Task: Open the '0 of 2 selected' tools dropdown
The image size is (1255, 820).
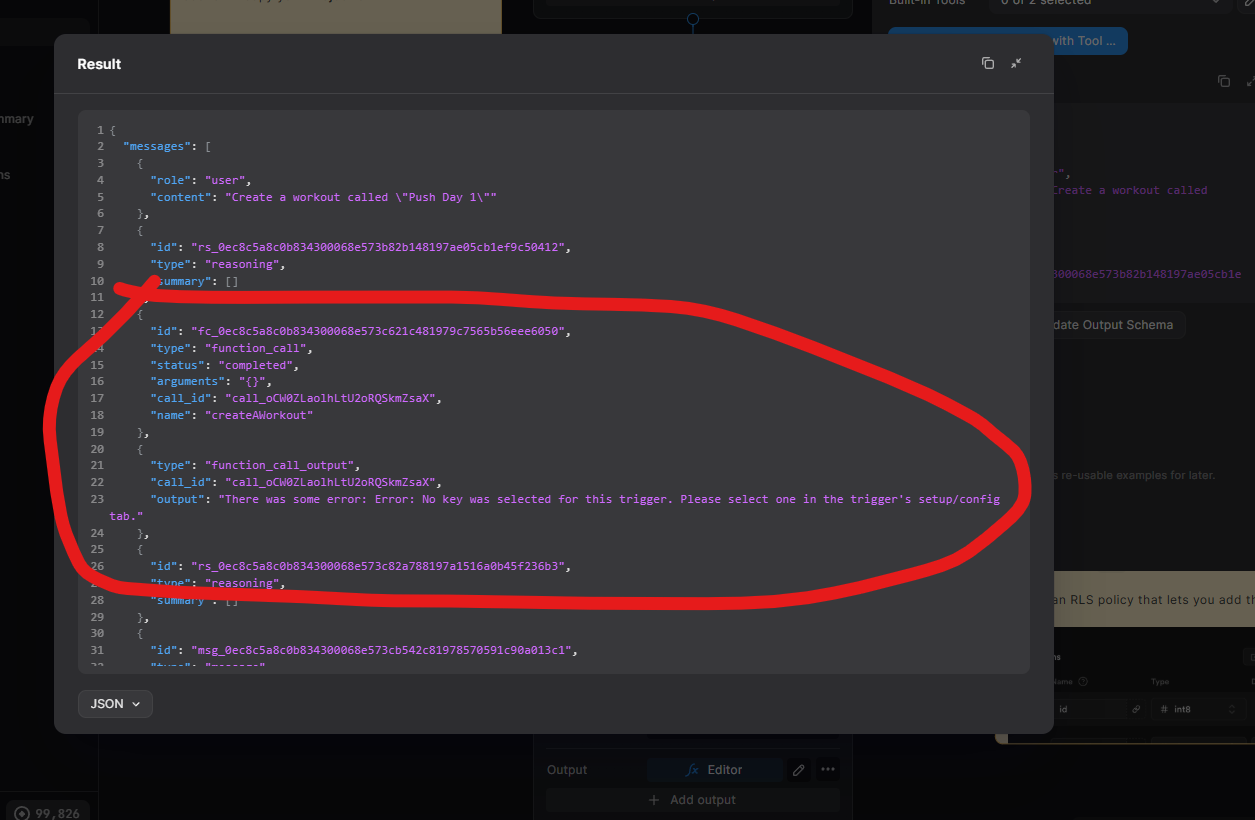Action: point(1111,3)
